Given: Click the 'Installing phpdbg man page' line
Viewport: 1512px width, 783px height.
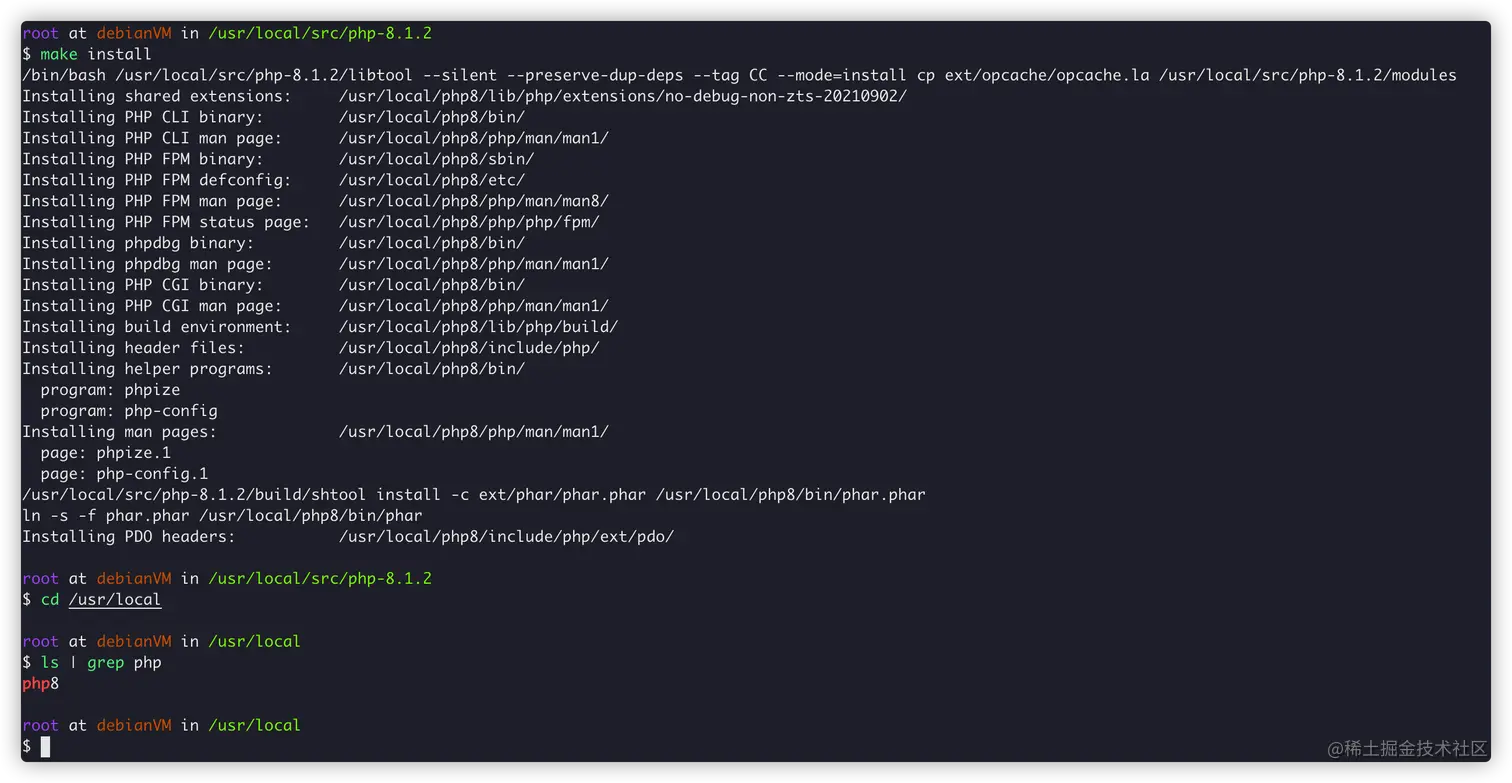Looking at the screenshot, I should 315,264.
